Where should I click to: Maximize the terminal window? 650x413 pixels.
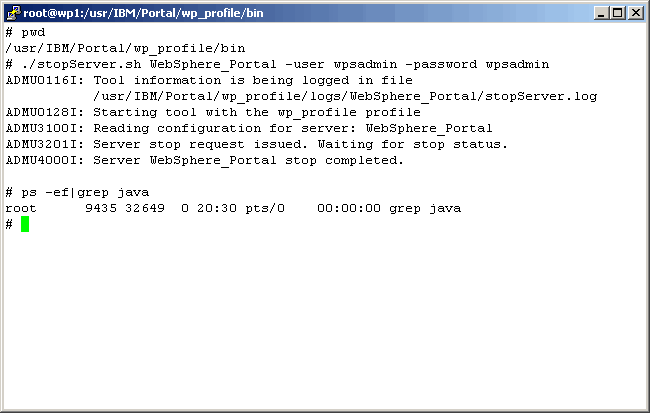[x=617, y=13]
